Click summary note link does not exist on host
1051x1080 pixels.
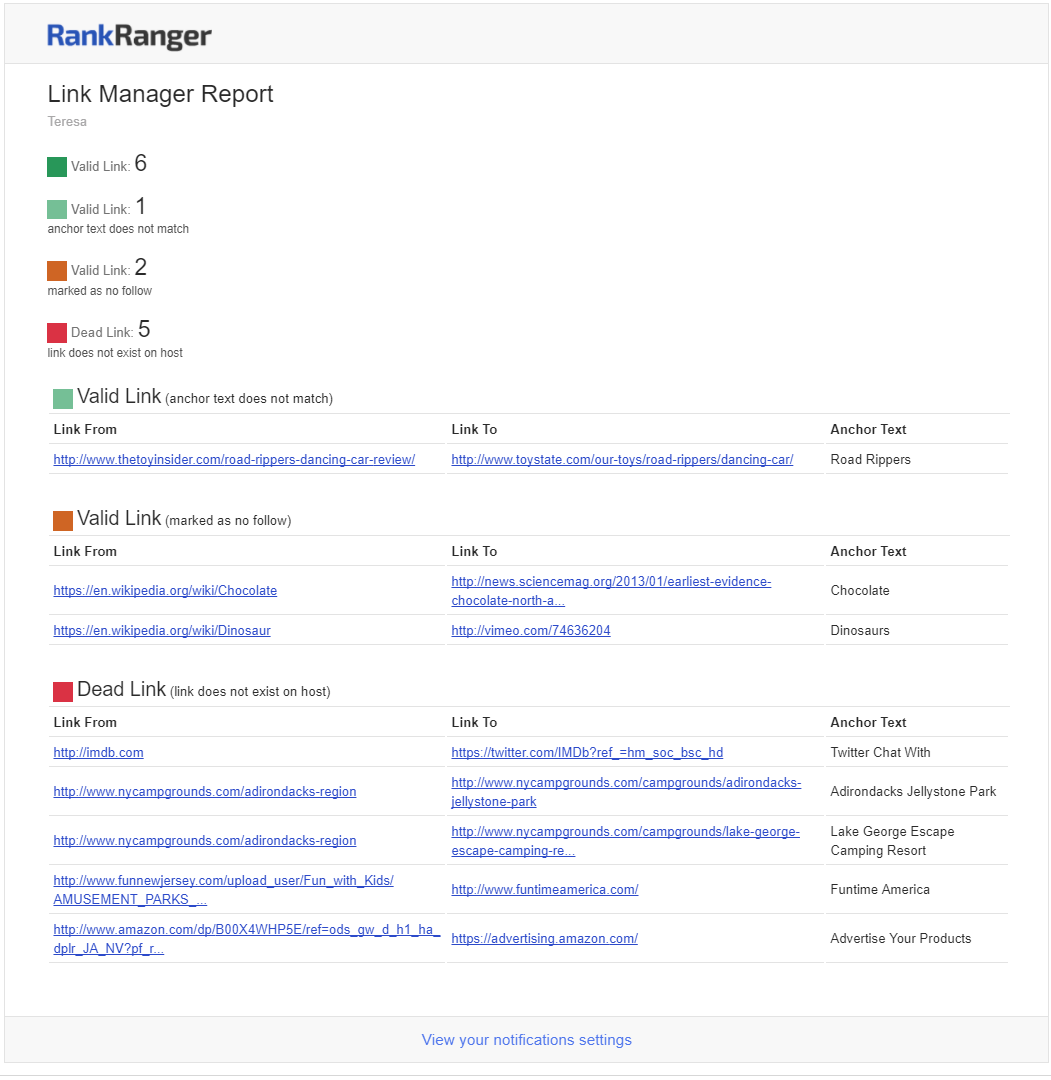click(x=115, y=353)
